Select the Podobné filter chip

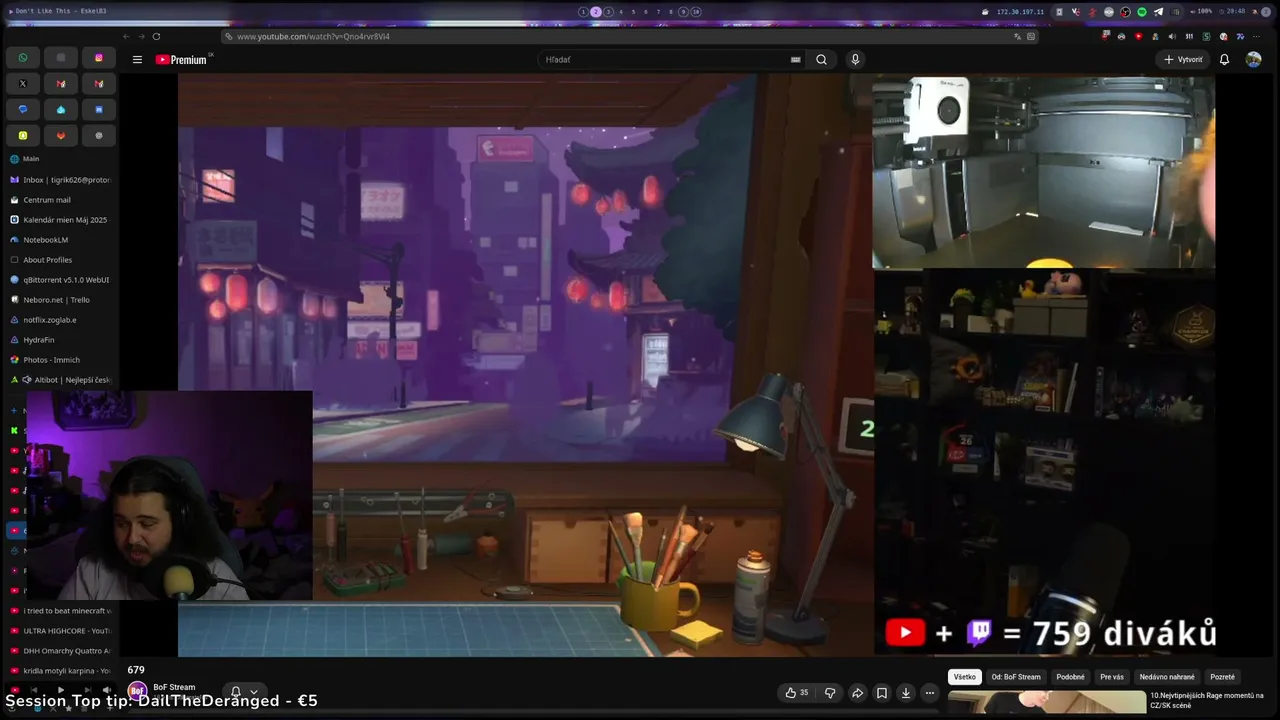click(1070, 677)
